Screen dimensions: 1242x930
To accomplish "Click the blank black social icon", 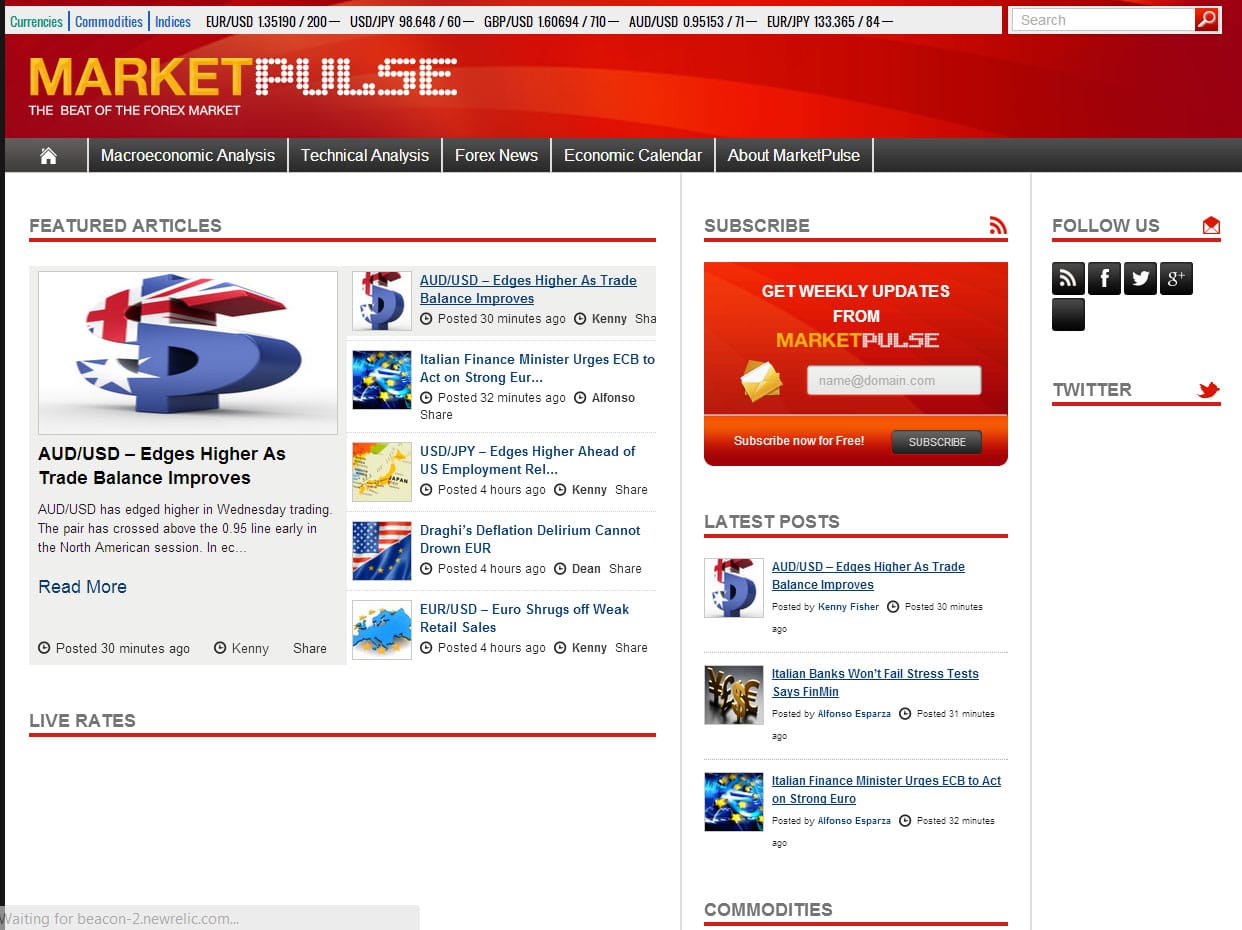I will (1068, 314).
